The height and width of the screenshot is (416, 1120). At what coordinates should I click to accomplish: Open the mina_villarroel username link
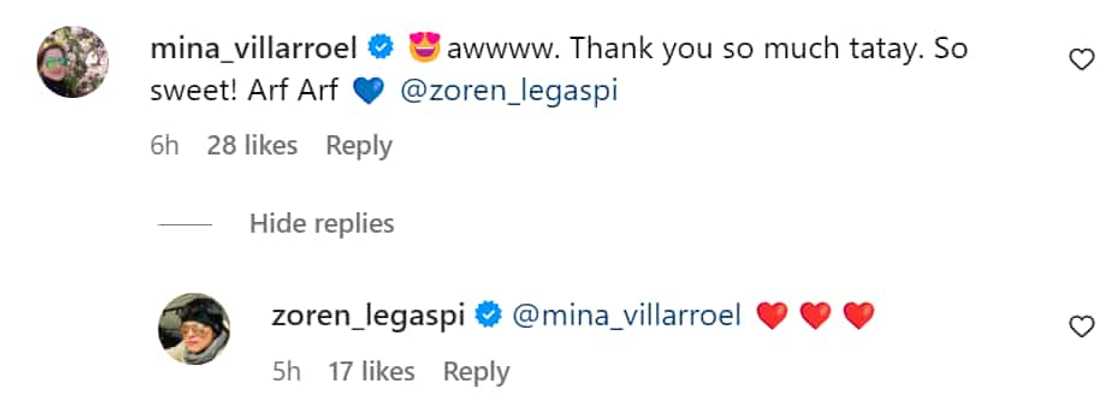click(254, 48)
